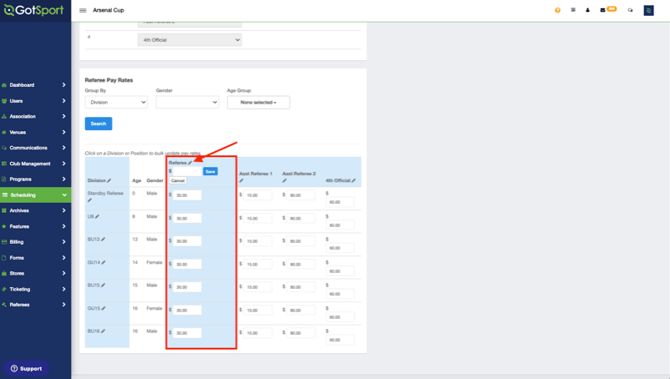
Task: Open the orange help question icon
Action: click(558, 10)
